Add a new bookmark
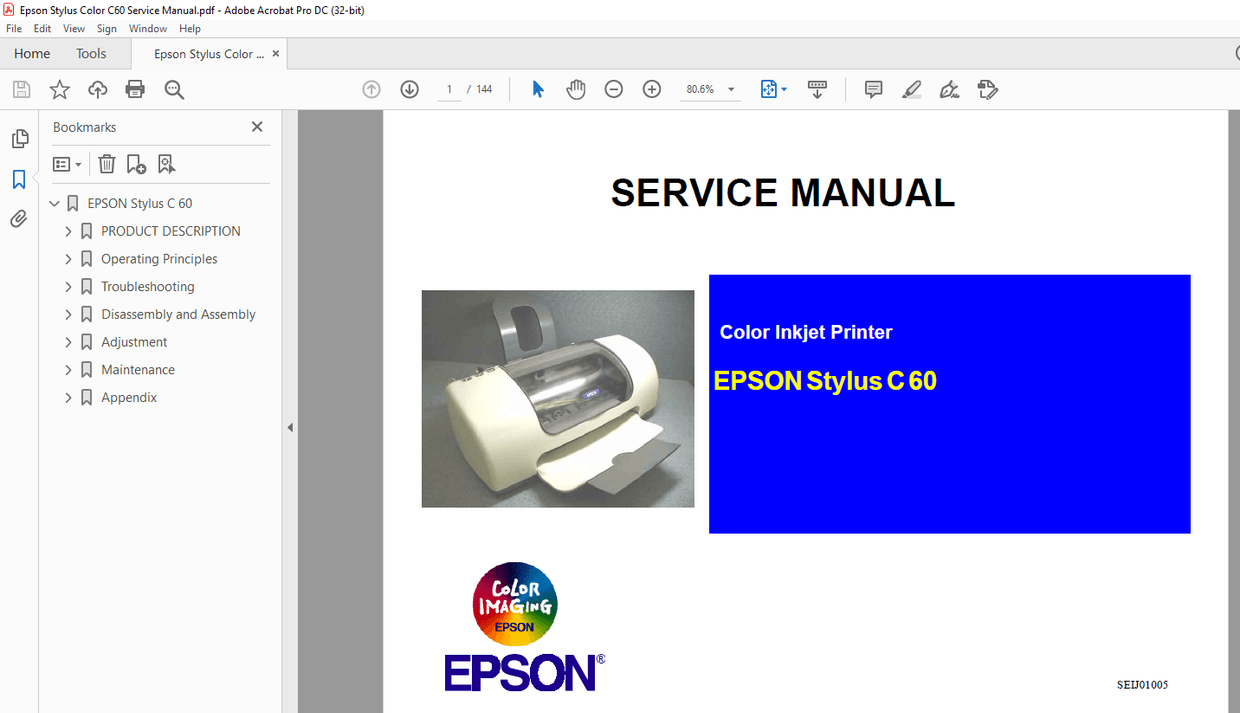 [x=136, y=163]
